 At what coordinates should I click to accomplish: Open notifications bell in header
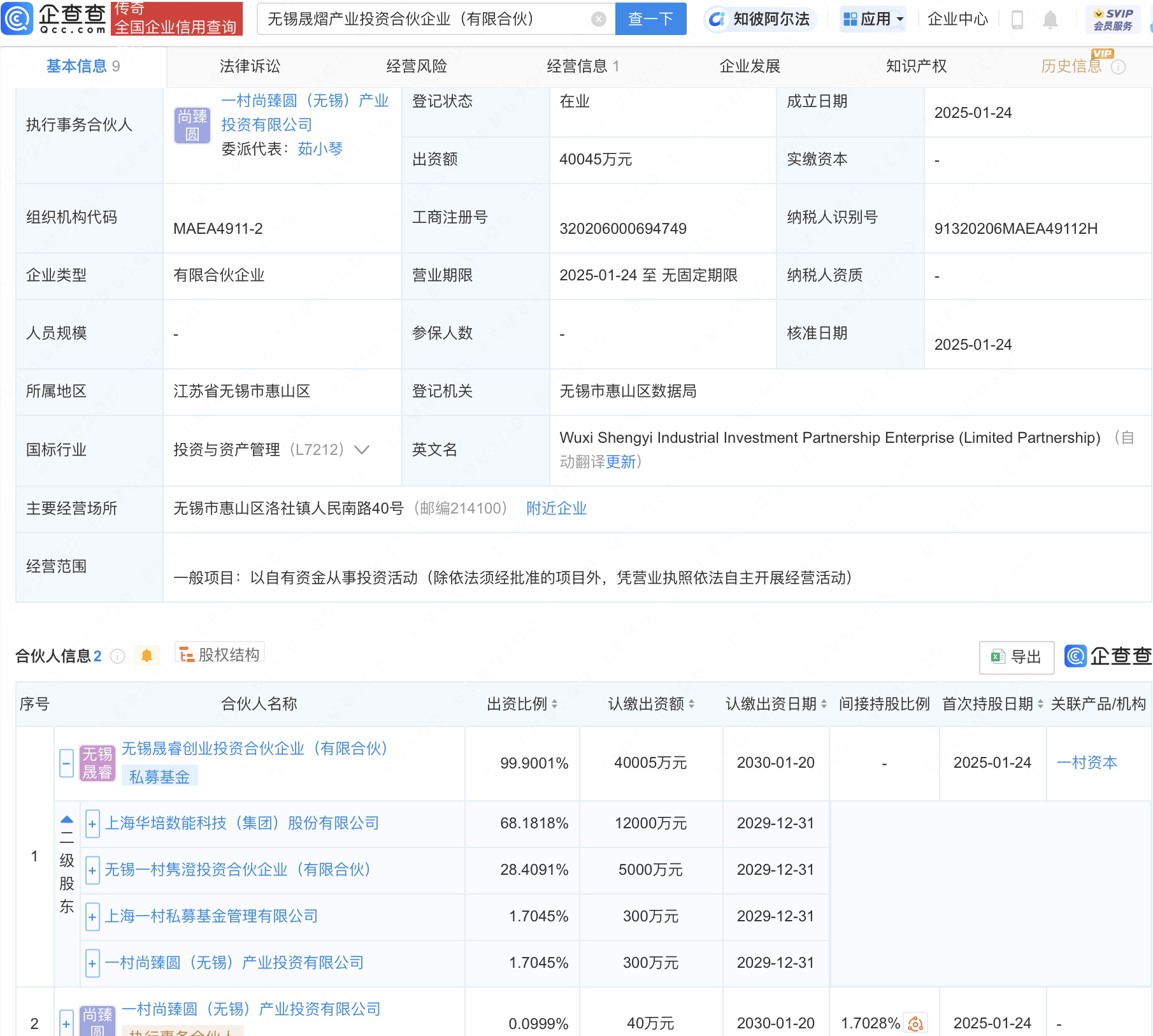1050,20
